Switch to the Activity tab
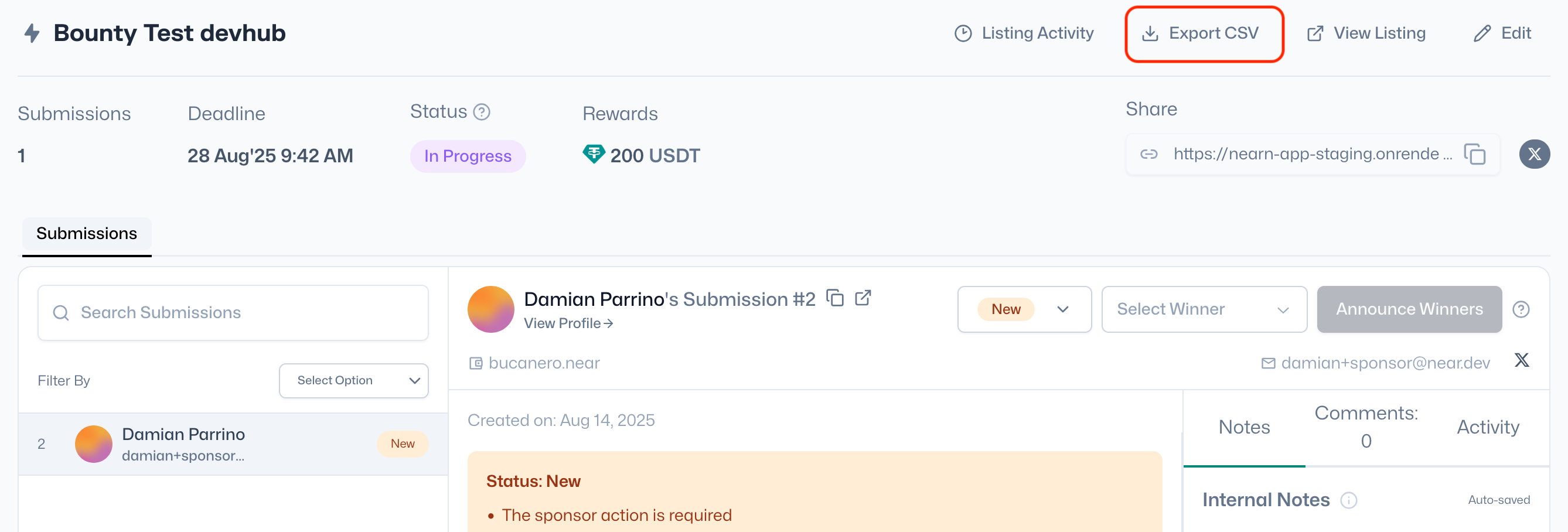Image resolution: width=1568 pixels, height=532 pixels. (x=1488, y=427)
